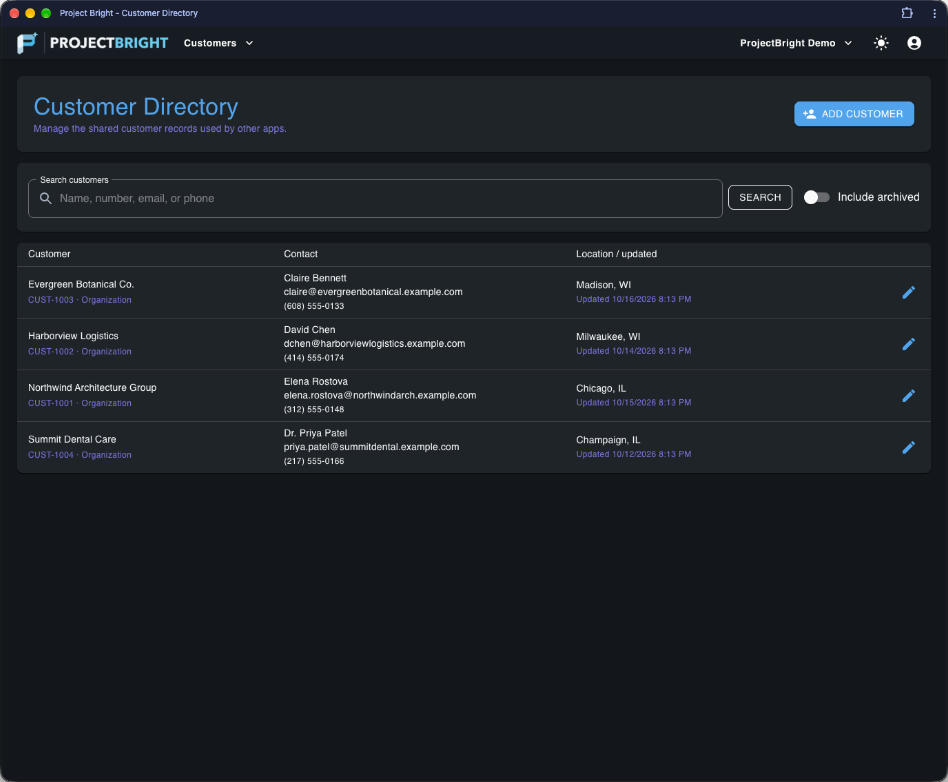Open the user account profile icon
The width and height of the screenshot is (948, 782).
(914, 43)
